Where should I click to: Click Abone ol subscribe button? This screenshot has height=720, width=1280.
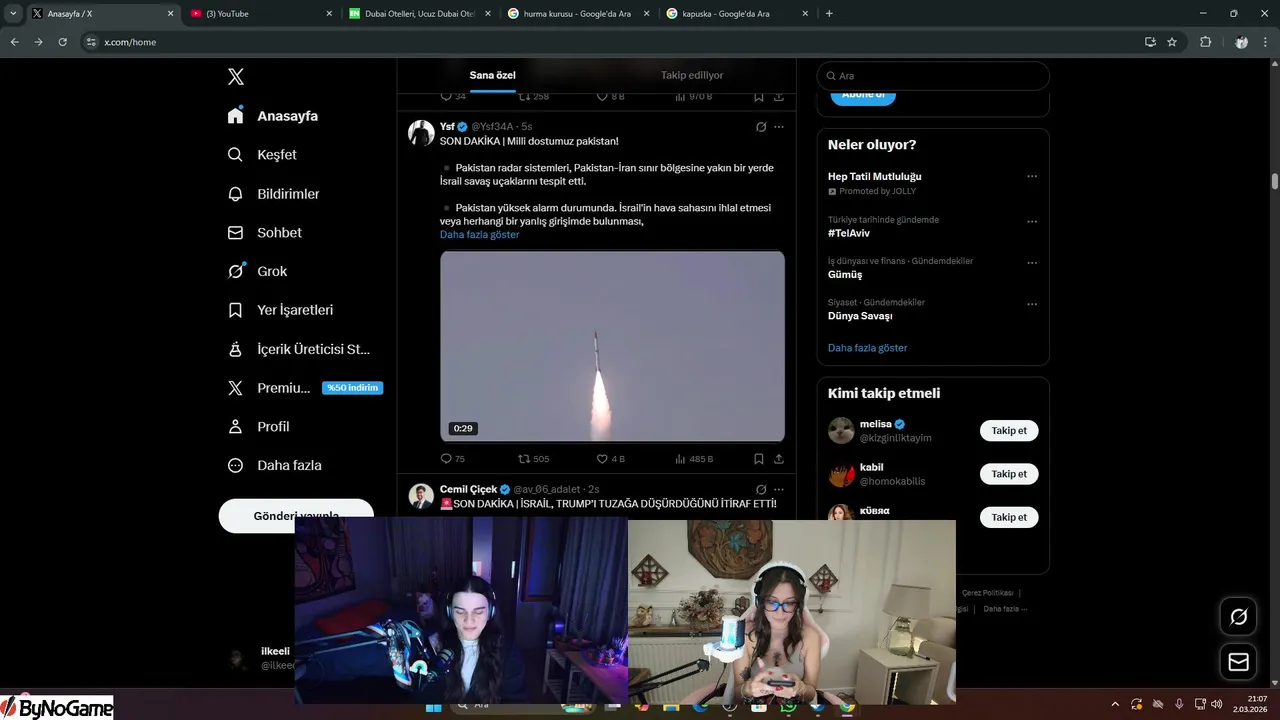tap(863, 97)
